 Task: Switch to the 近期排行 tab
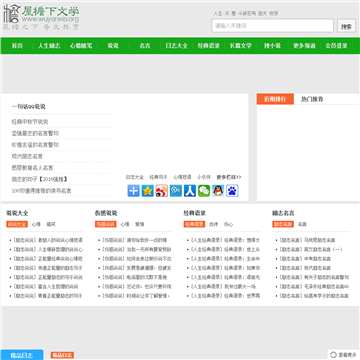click(x=275, y=99)
